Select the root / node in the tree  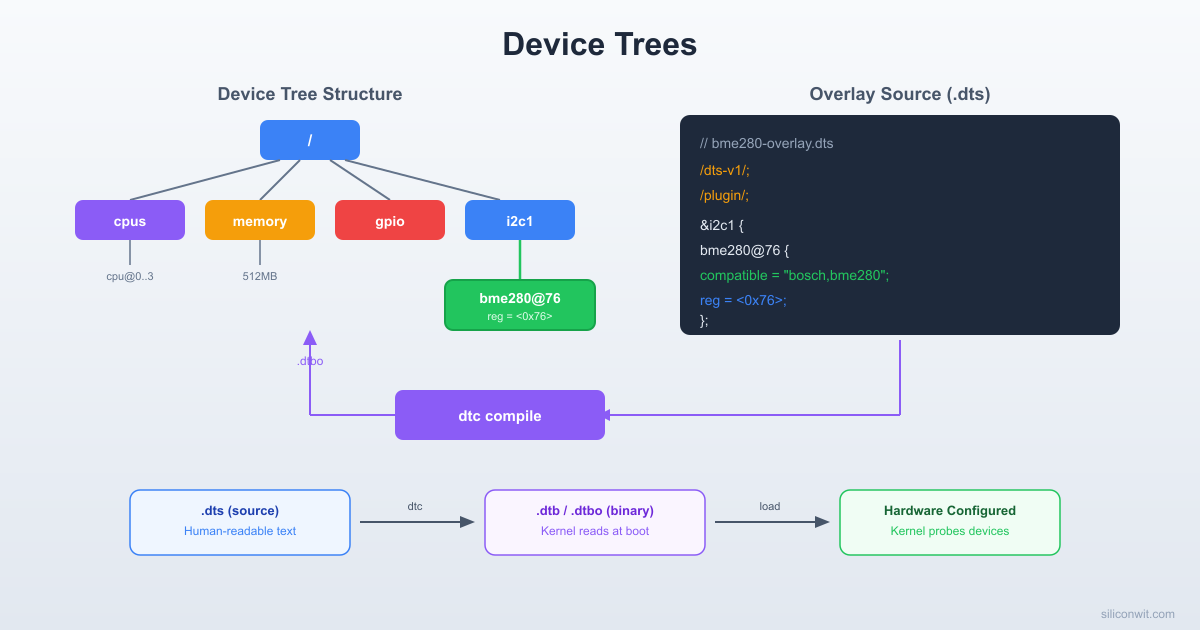point(310,140)
